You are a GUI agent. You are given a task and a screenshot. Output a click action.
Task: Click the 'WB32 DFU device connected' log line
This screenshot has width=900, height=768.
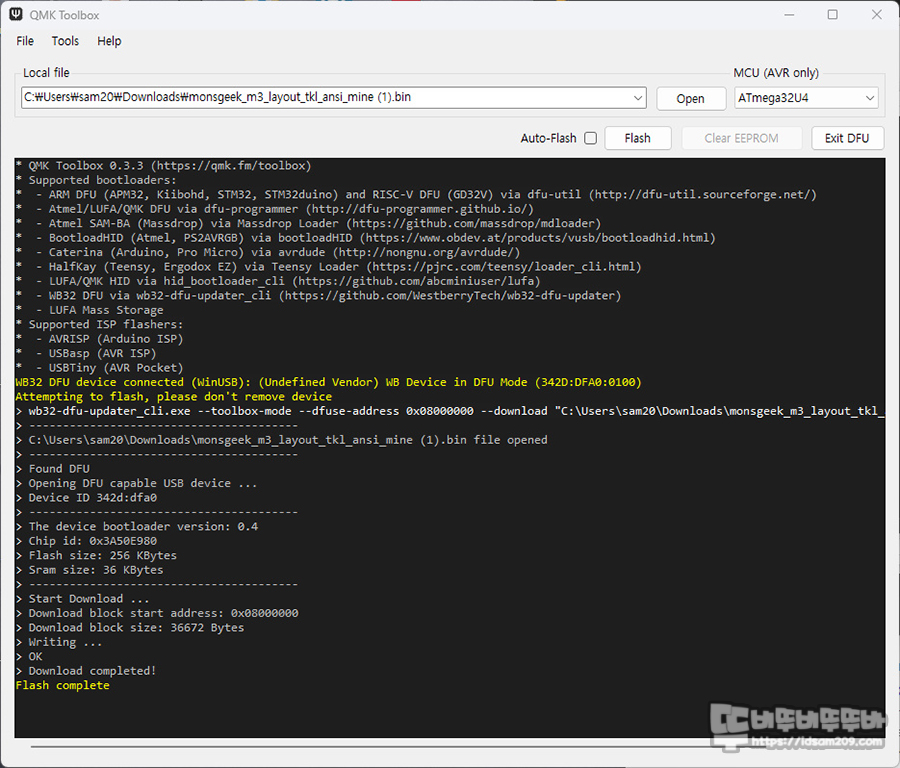click(328, 382)
